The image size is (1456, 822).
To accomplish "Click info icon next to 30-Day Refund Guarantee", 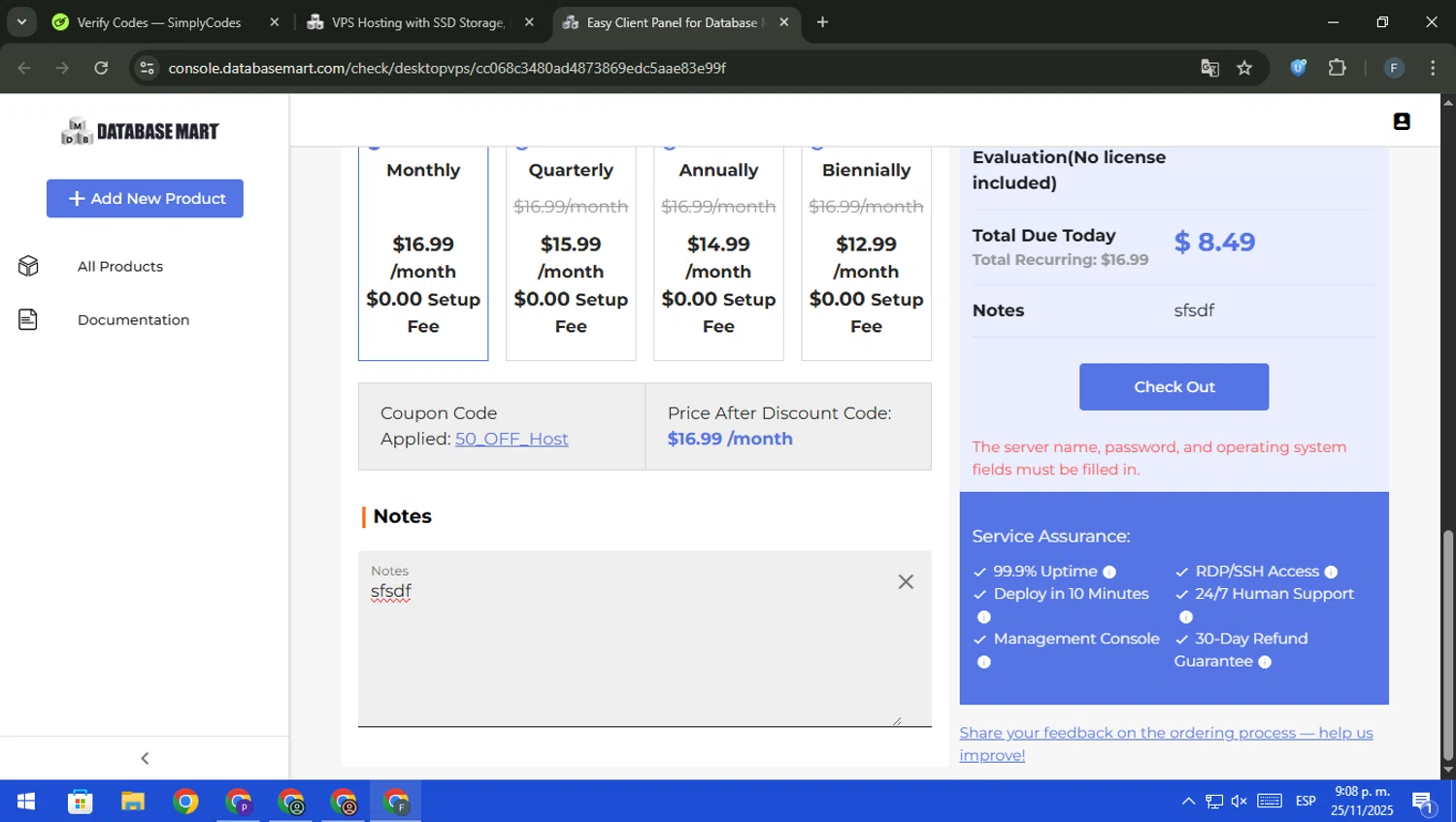I will pos(1265,662).
